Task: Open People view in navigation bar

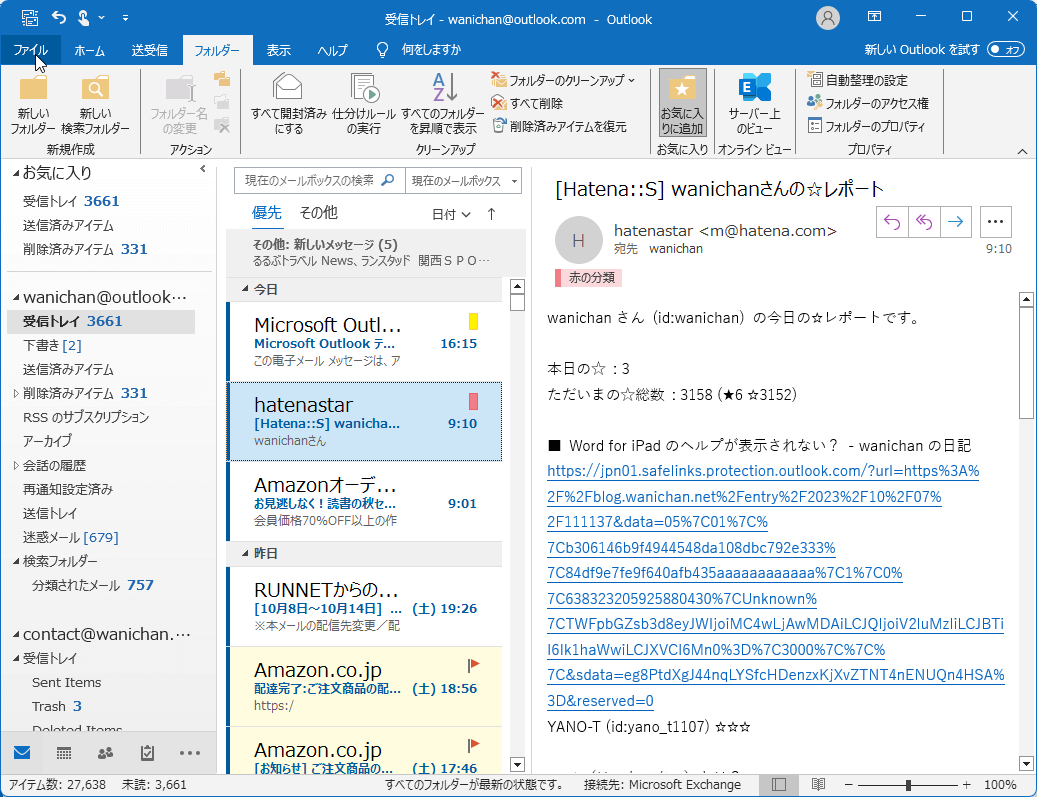Action: (x=105, y=753)
